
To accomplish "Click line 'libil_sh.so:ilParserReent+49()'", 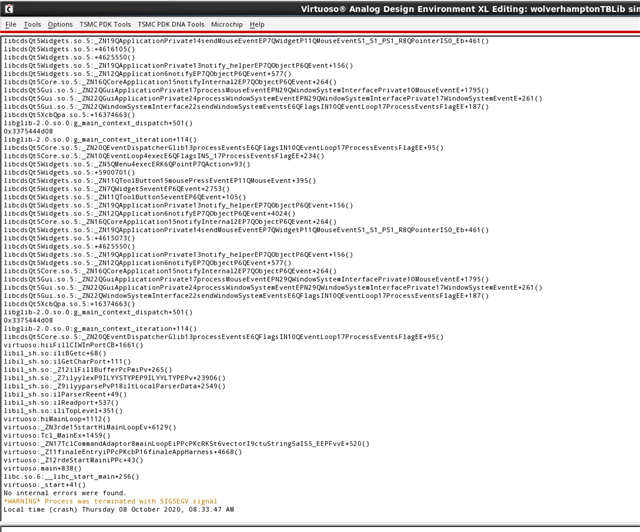I will pos(65,394).
